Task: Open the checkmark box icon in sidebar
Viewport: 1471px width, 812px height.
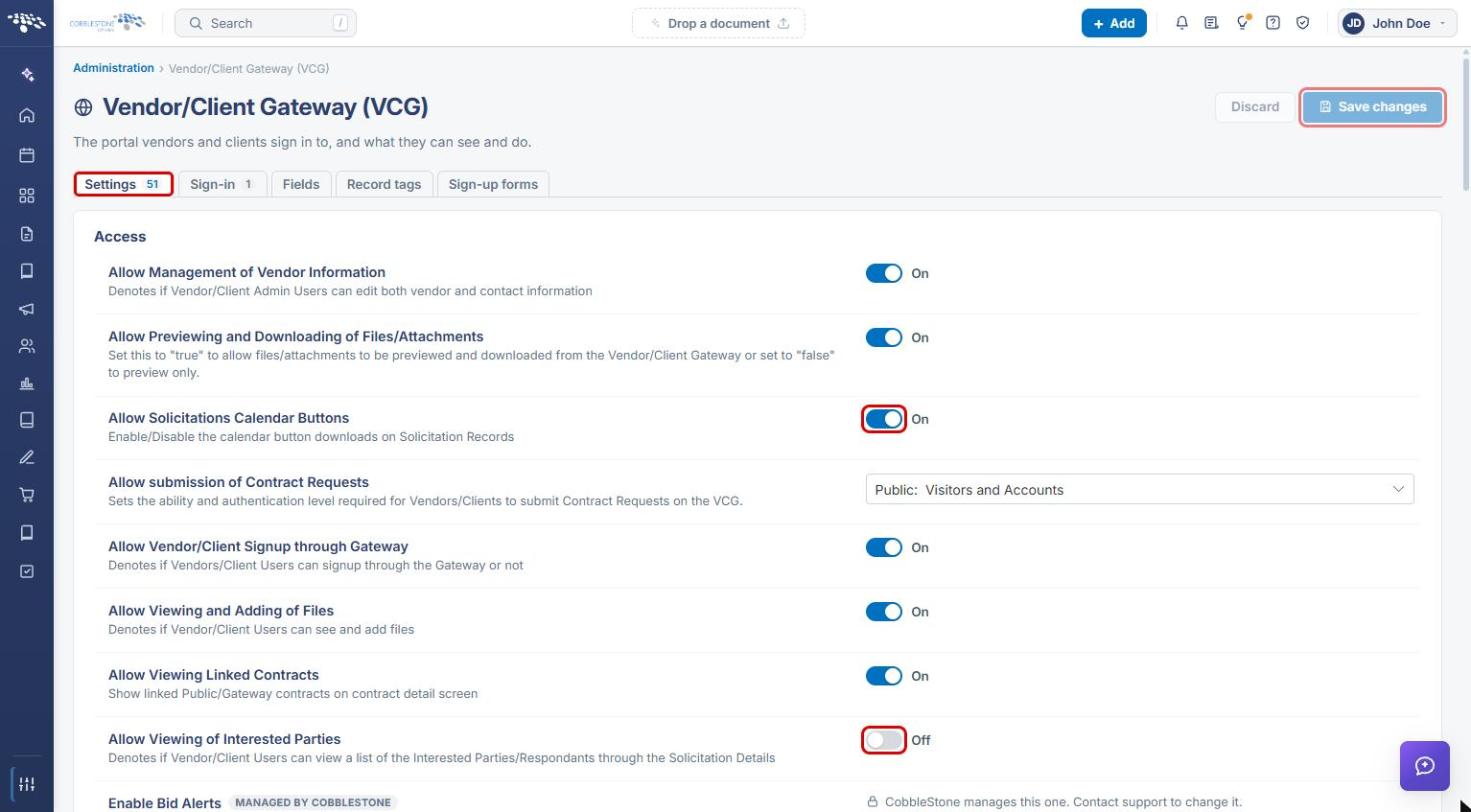Action: [x=27, y=571]
